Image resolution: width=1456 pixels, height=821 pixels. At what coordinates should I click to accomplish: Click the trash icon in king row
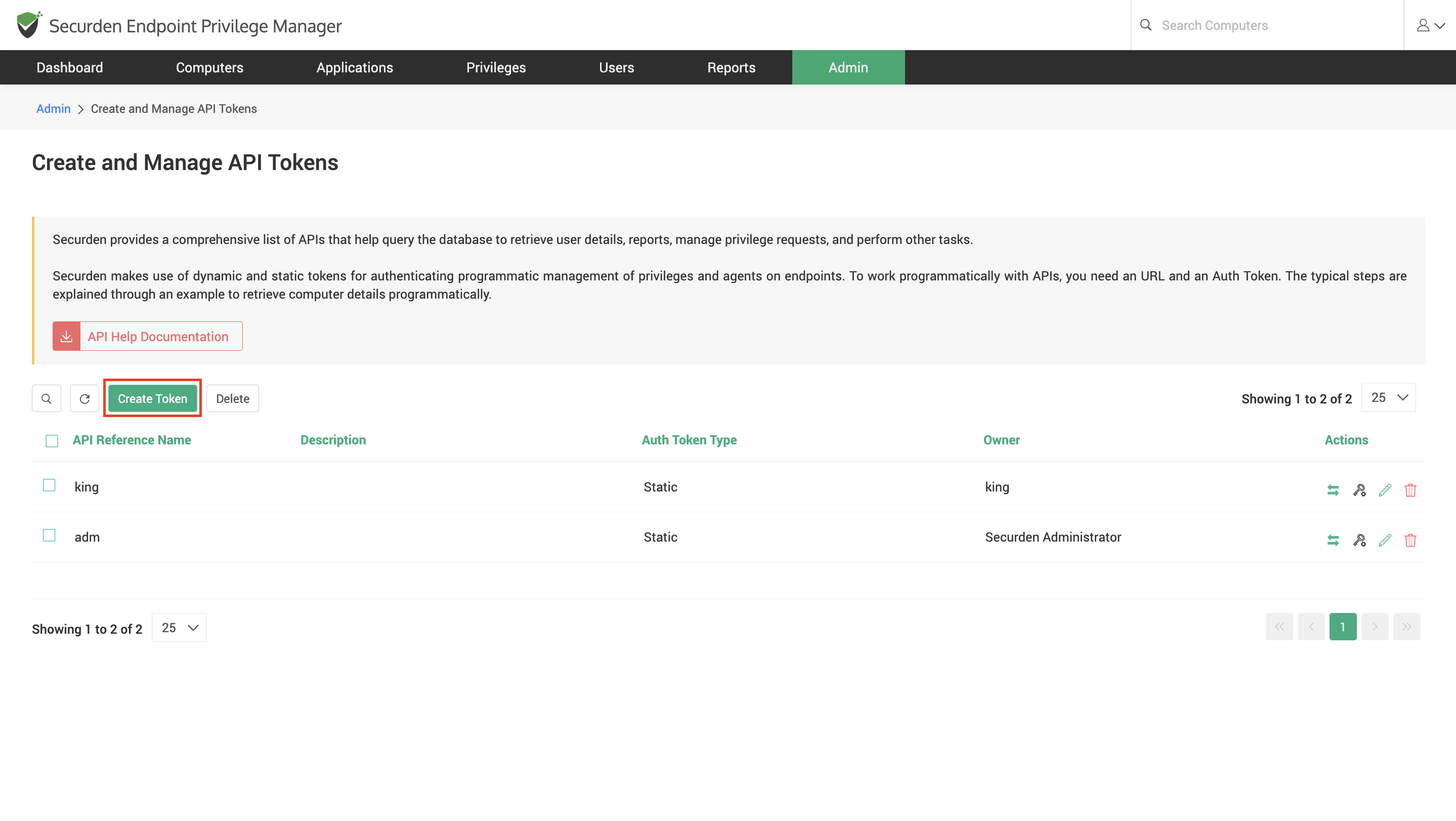click(x=1410, y=490)
